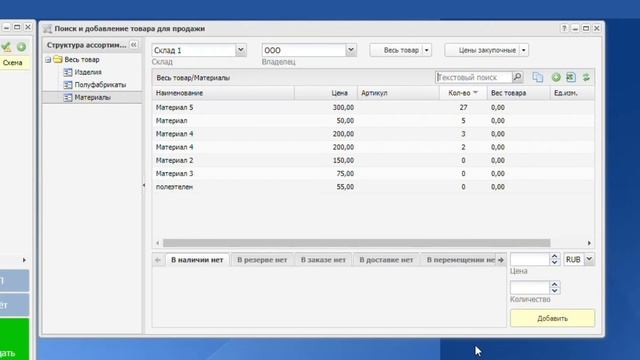Click the Добавить button
The width and height of the screenshot is (640, 360).
click(552, 318)
